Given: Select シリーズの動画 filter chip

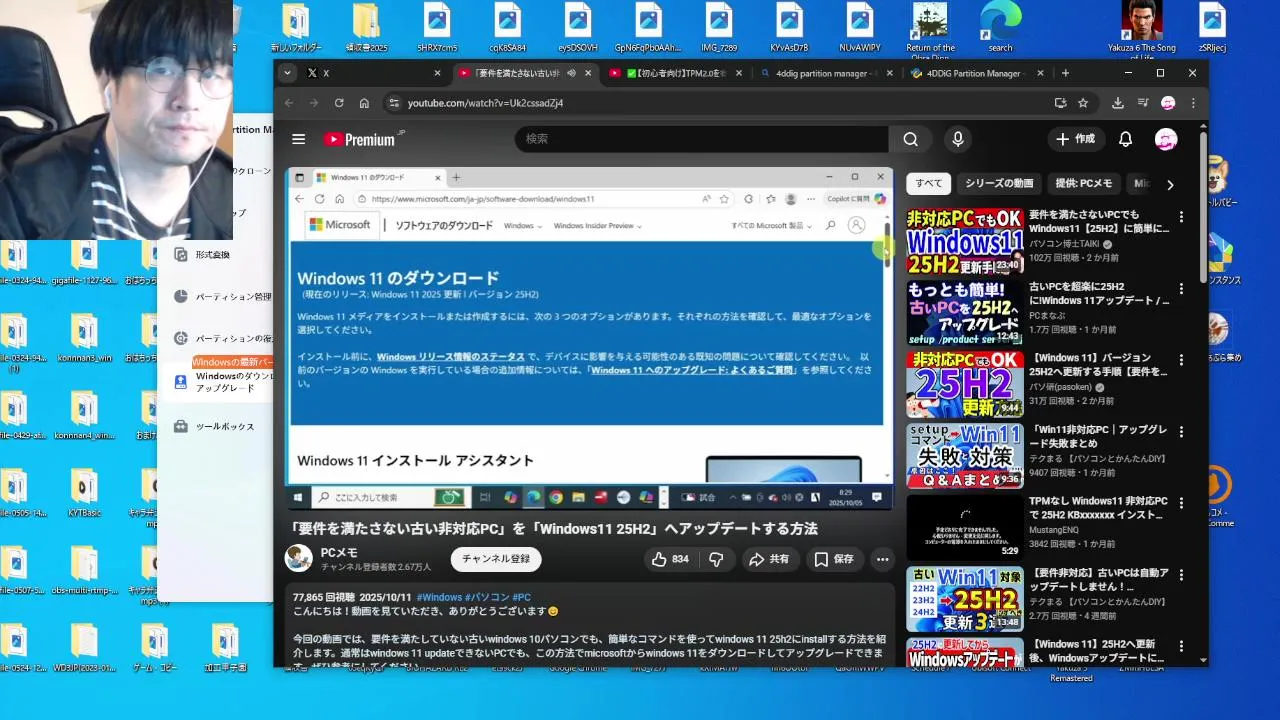Looking at the screenshot, I should tap(999, 183).
